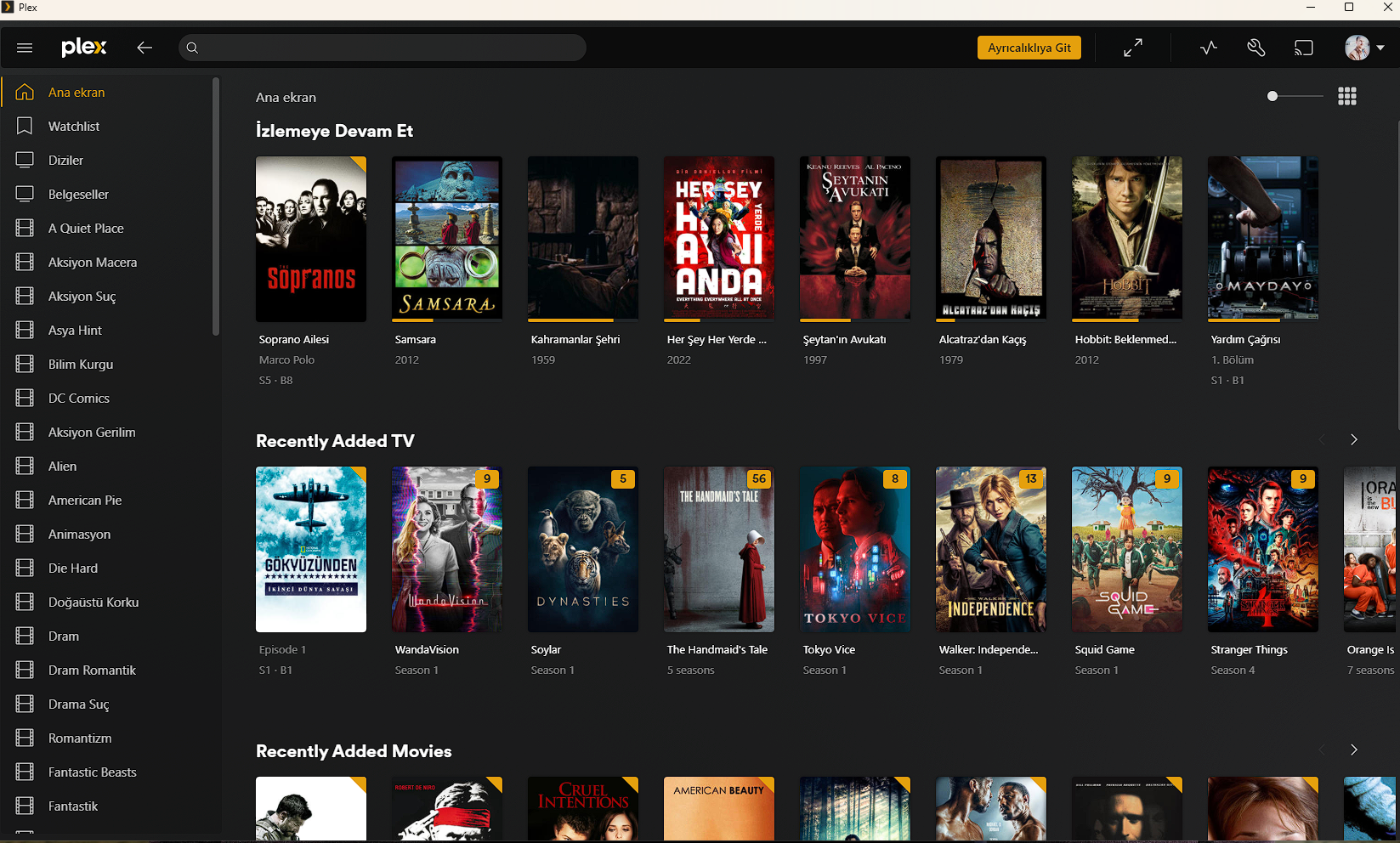1400x843 pixels.
Task: Click the Alcatraz'dan Kaçış title link
Action: click(x=983, y=339)
